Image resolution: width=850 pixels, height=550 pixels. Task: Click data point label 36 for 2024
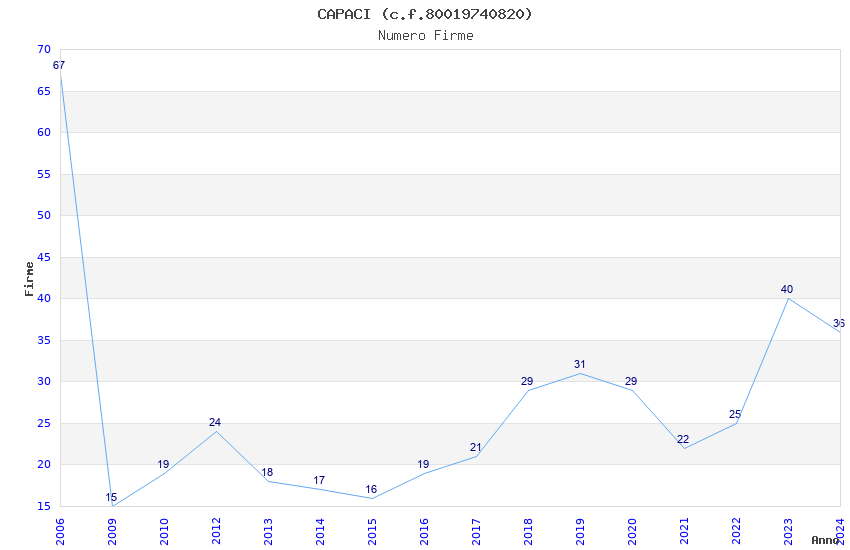click(839, 323)
